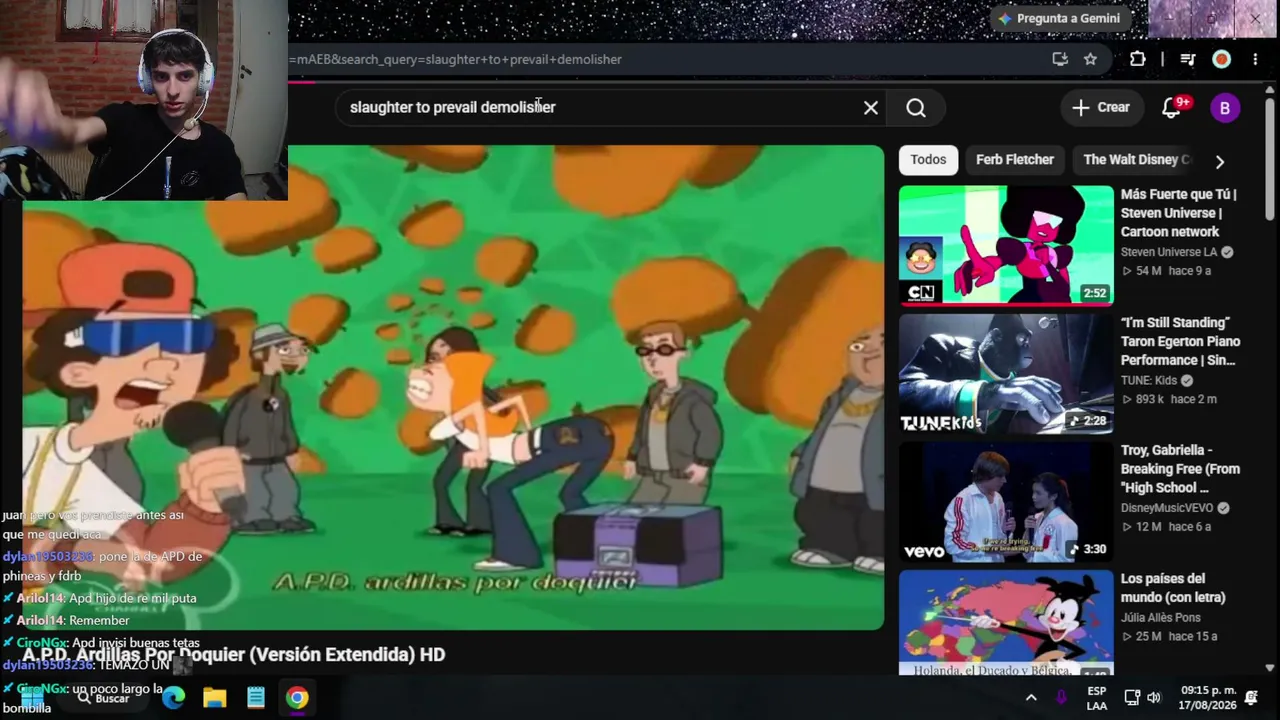
Task: Switch the ESP LAA input language
Action: click(1097, 698)
